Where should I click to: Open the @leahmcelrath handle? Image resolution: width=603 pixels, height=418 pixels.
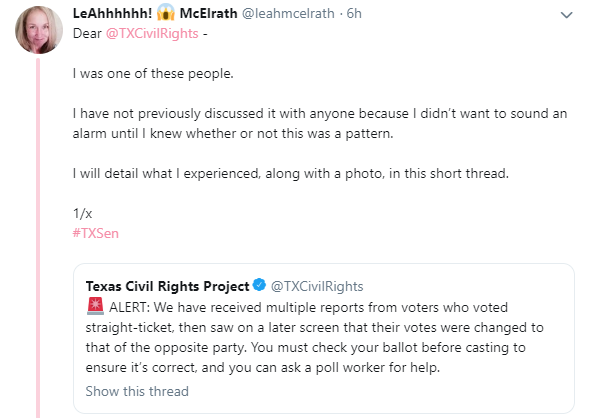(292, 14)
